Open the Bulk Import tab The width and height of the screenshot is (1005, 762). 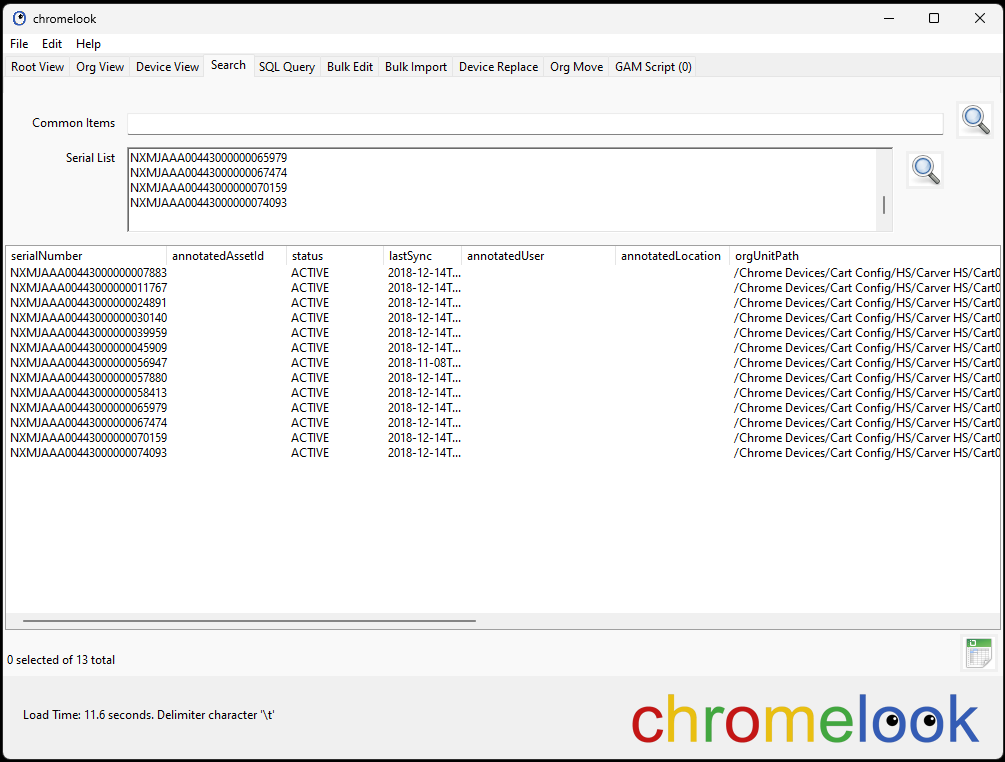(x=415, y=66)
